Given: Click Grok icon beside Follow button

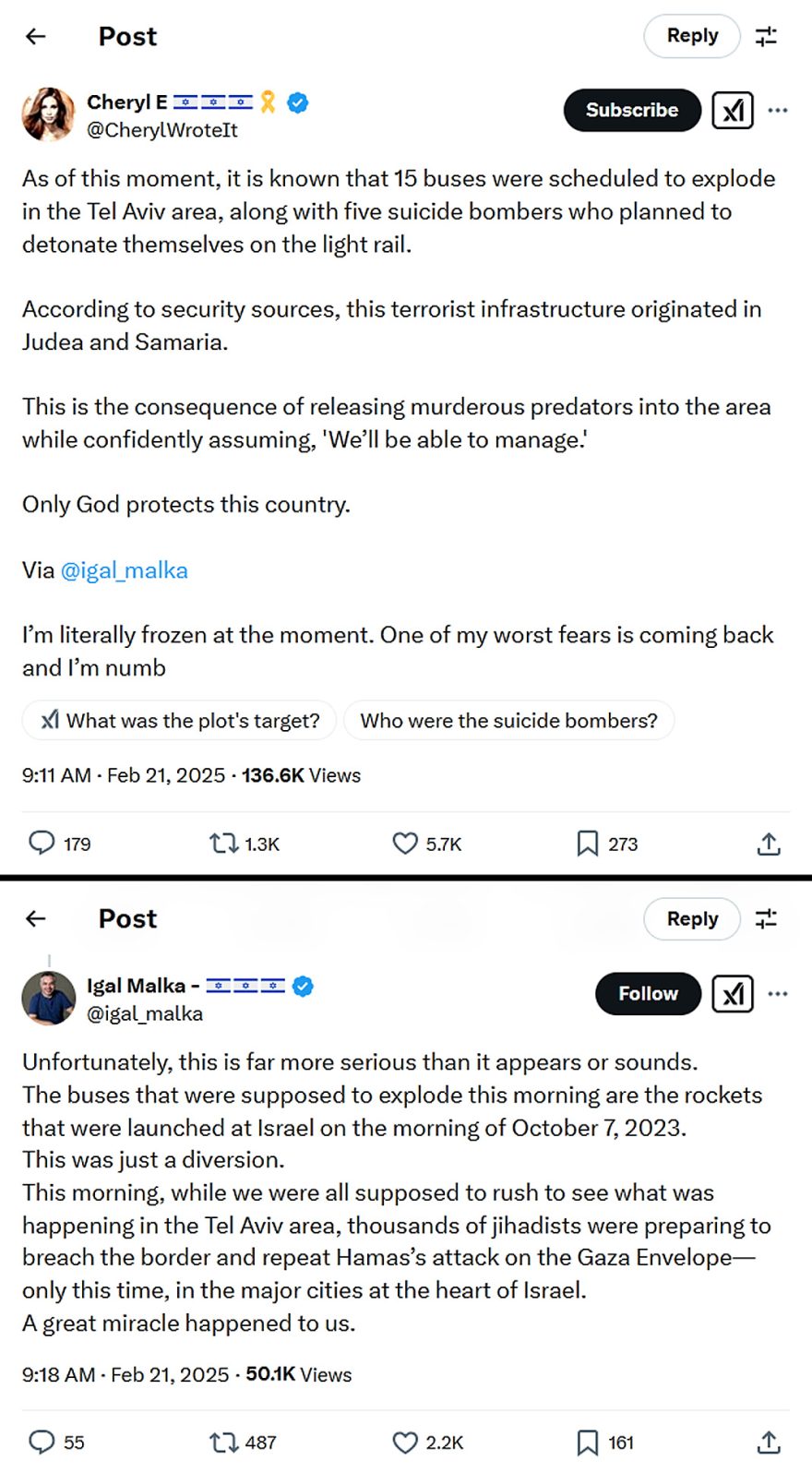Looking at the screenshot, I should pyautogui.click(x=733, y=994).
